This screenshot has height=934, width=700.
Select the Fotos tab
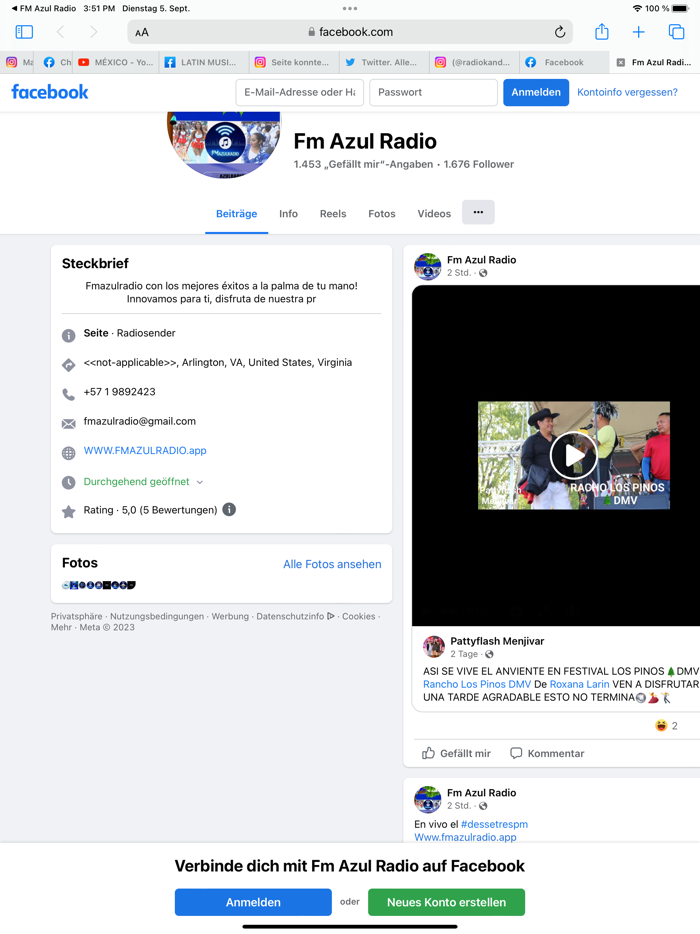(x=382, y=214)
